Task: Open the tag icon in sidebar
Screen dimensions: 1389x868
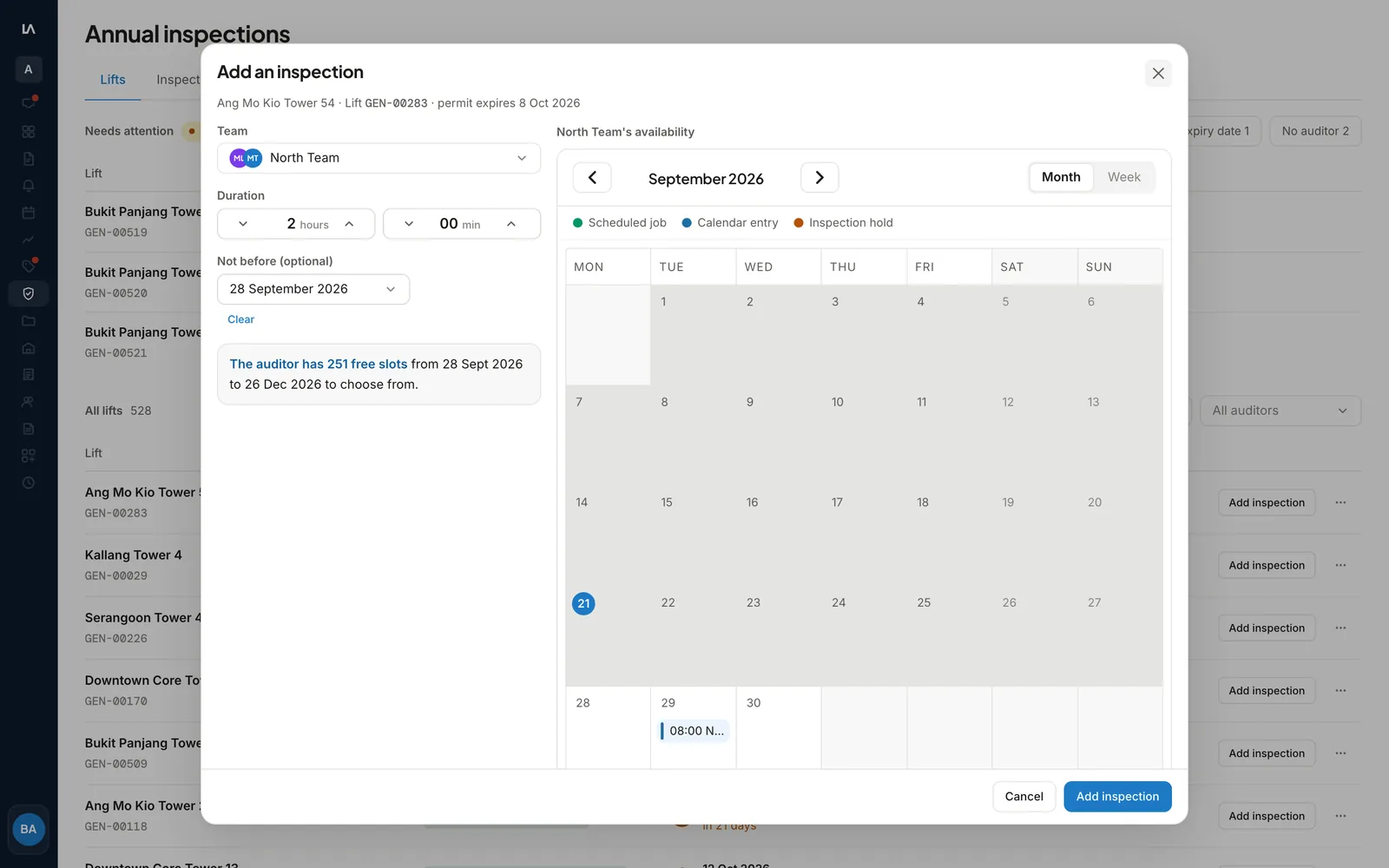Action: pos(28,266)
